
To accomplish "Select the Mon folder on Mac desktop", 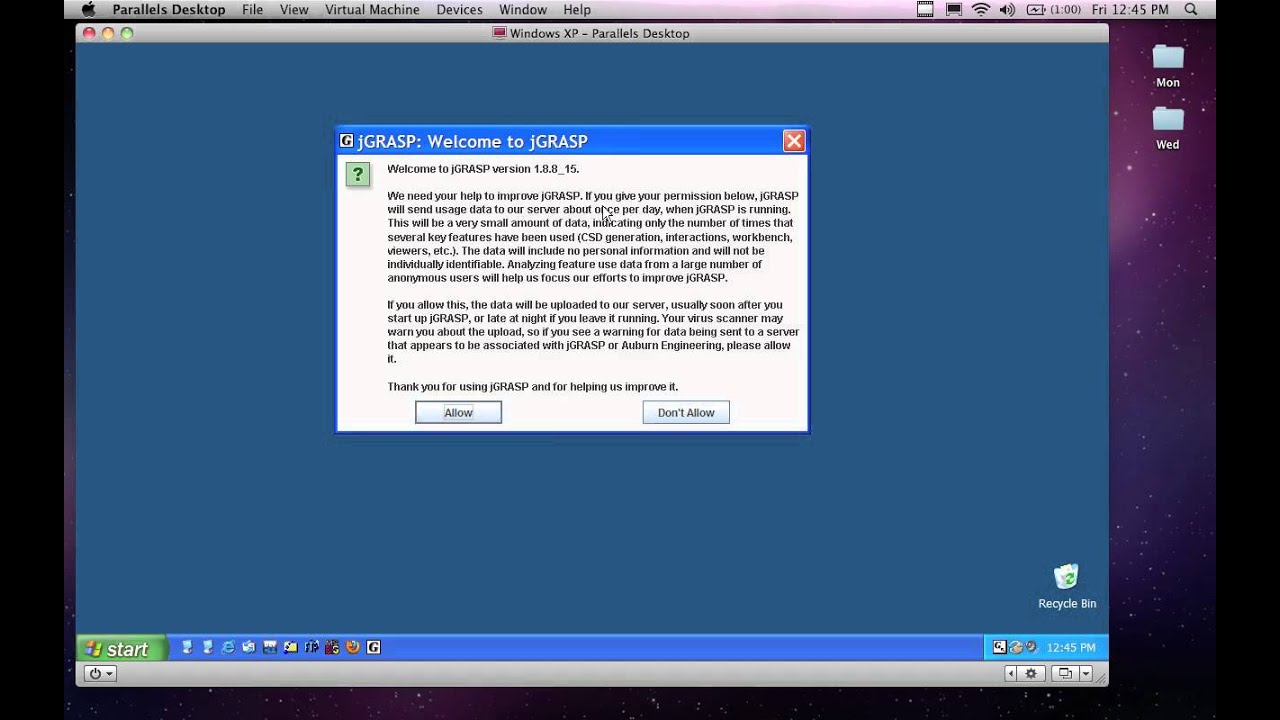I will coord(1168,66).
